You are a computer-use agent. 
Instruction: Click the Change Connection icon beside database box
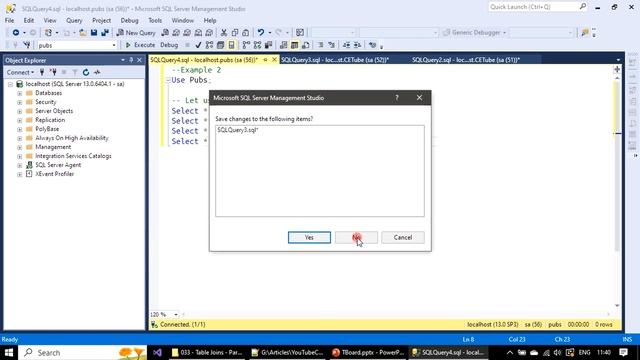27,45
